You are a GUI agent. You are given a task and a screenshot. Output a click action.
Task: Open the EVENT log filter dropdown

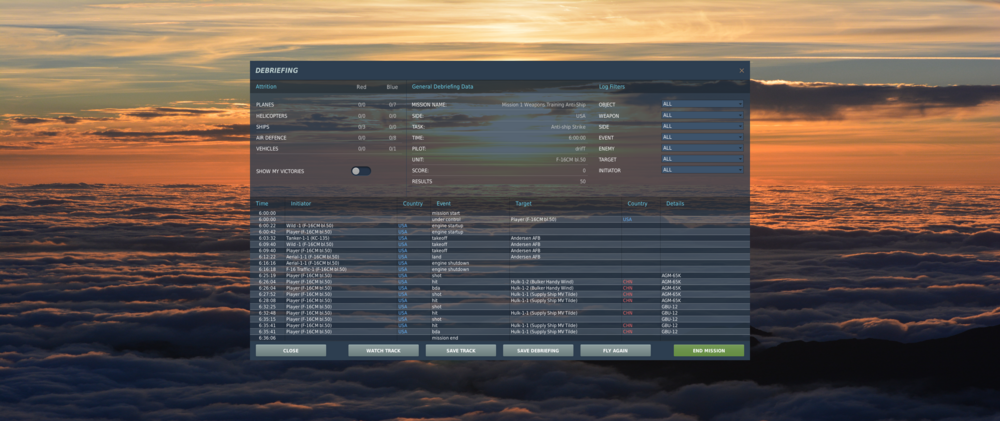click(702, 137)
